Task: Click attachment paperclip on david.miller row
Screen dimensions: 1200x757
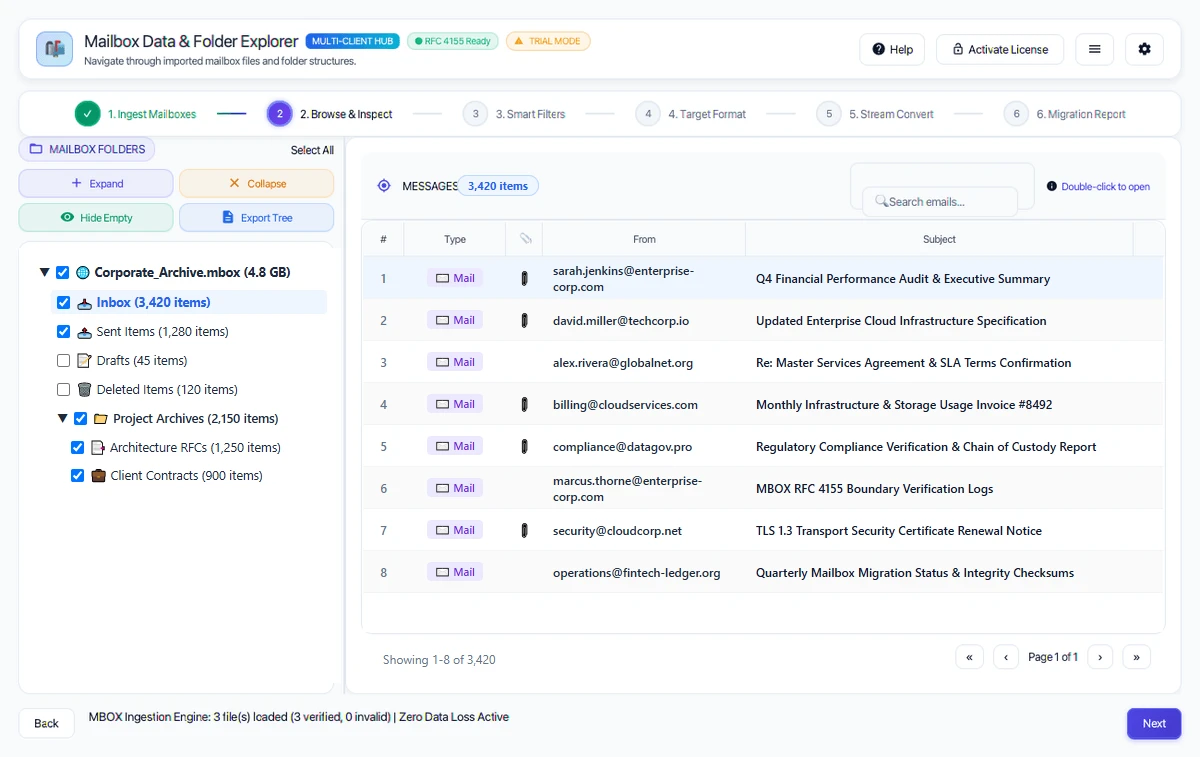Action: click(x=524, y=321)
